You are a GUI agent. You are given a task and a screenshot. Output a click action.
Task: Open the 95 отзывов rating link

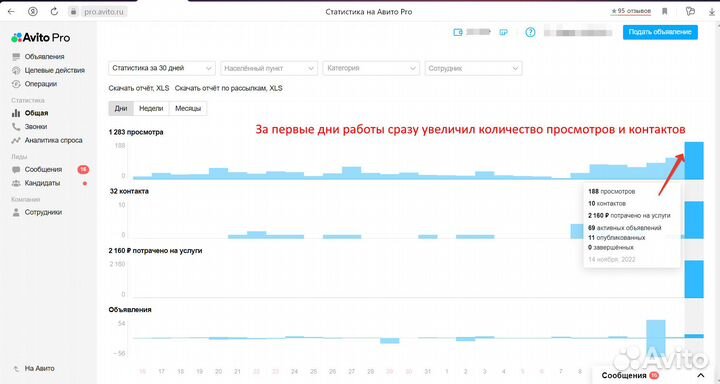coord(631,11)
